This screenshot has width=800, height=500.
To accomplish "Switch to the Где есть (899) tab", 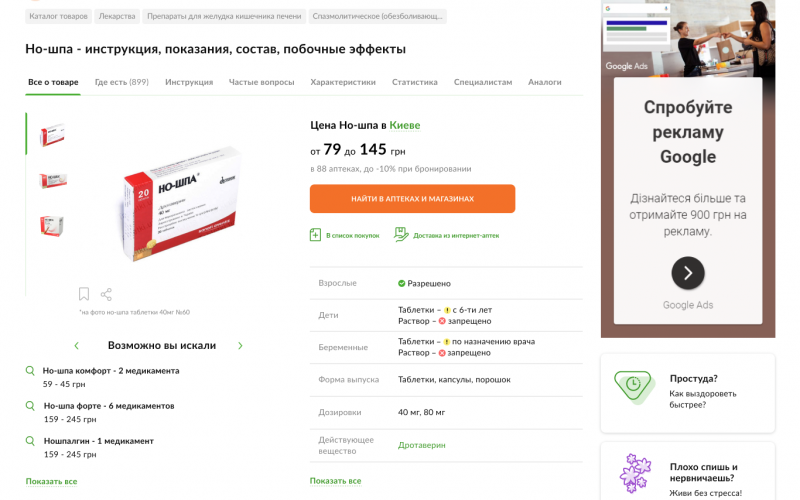I will pos(122,82).
